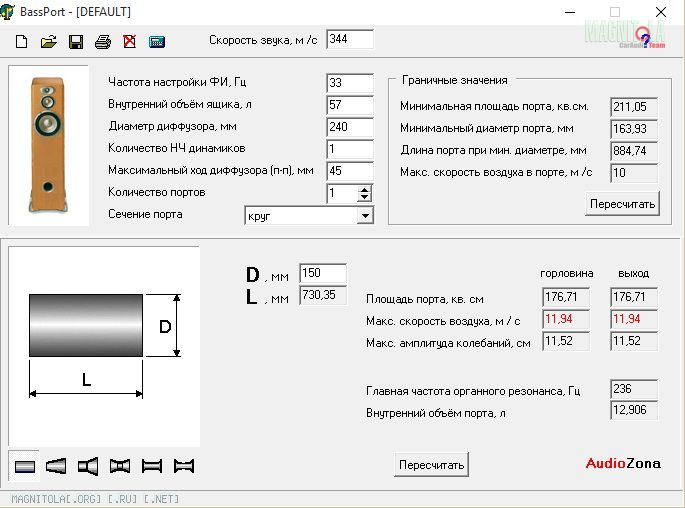685x508 pixels.
Task: Click Пересчитать in the boundary values group
Action: click(x=622, y=204)
